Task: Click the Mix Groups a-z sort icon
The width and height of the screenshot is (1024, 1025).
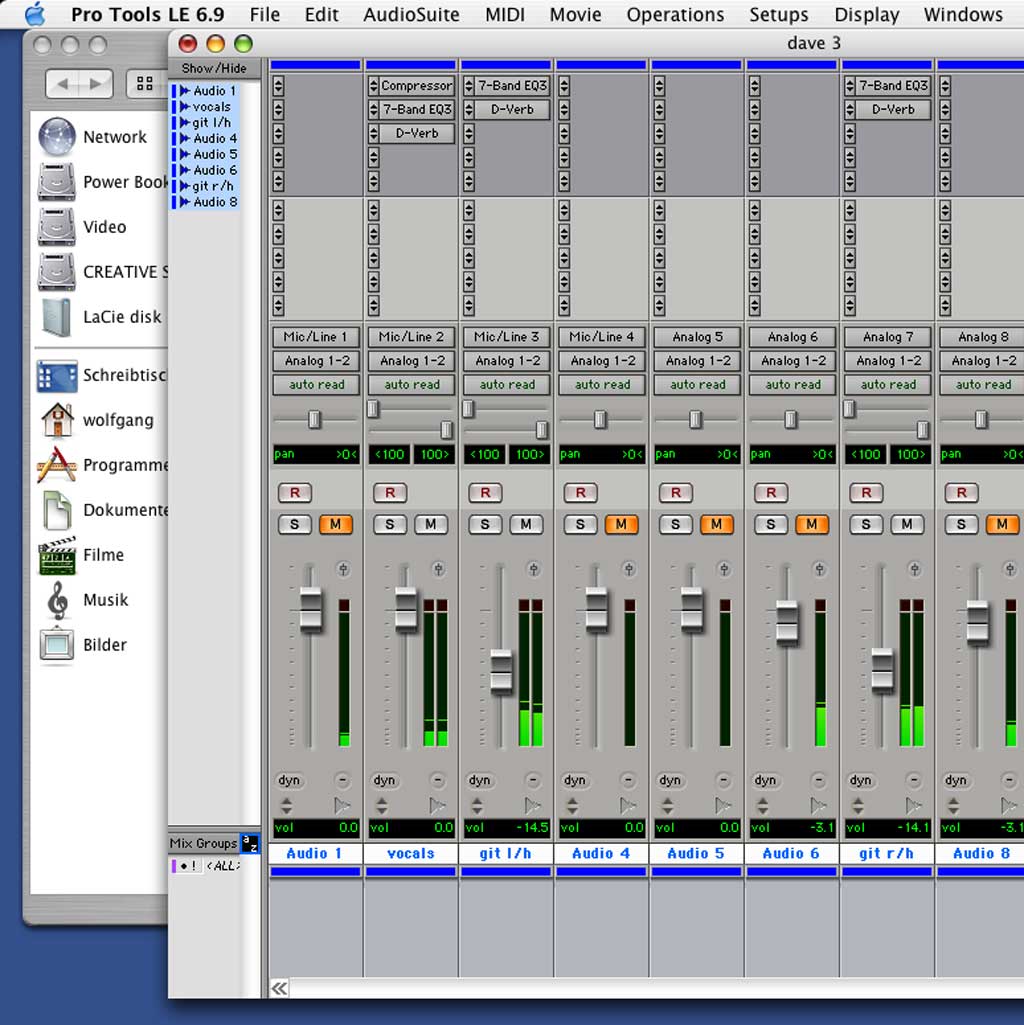Action: [250, 843]
